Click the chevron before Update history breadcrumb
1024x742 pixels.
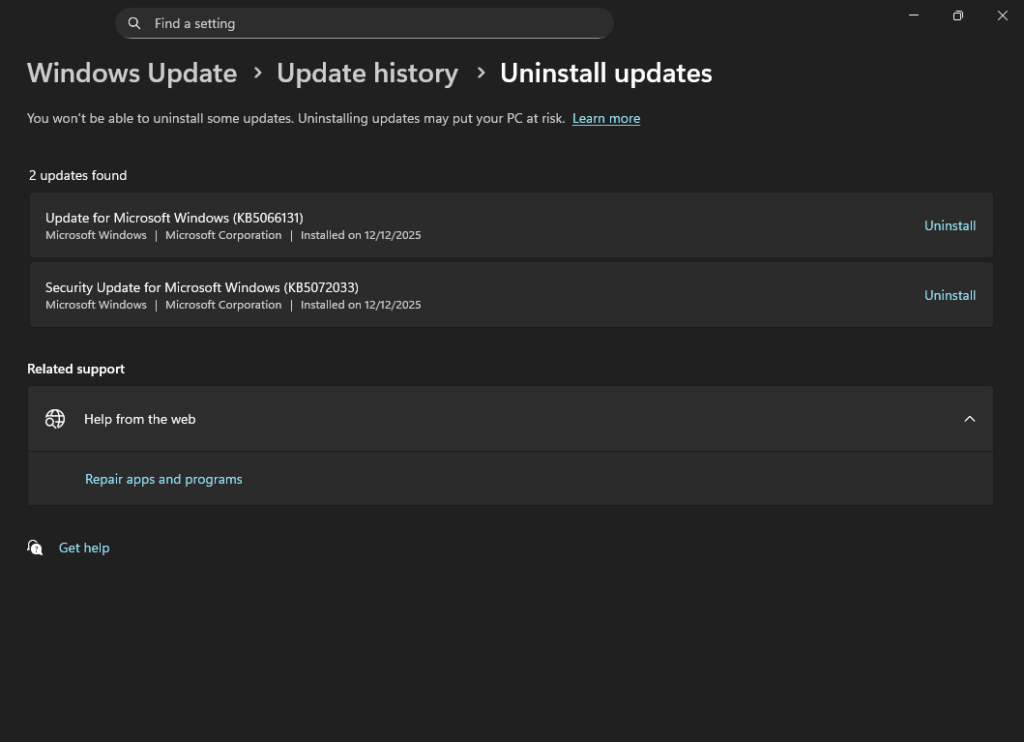[x=257, y=73]
